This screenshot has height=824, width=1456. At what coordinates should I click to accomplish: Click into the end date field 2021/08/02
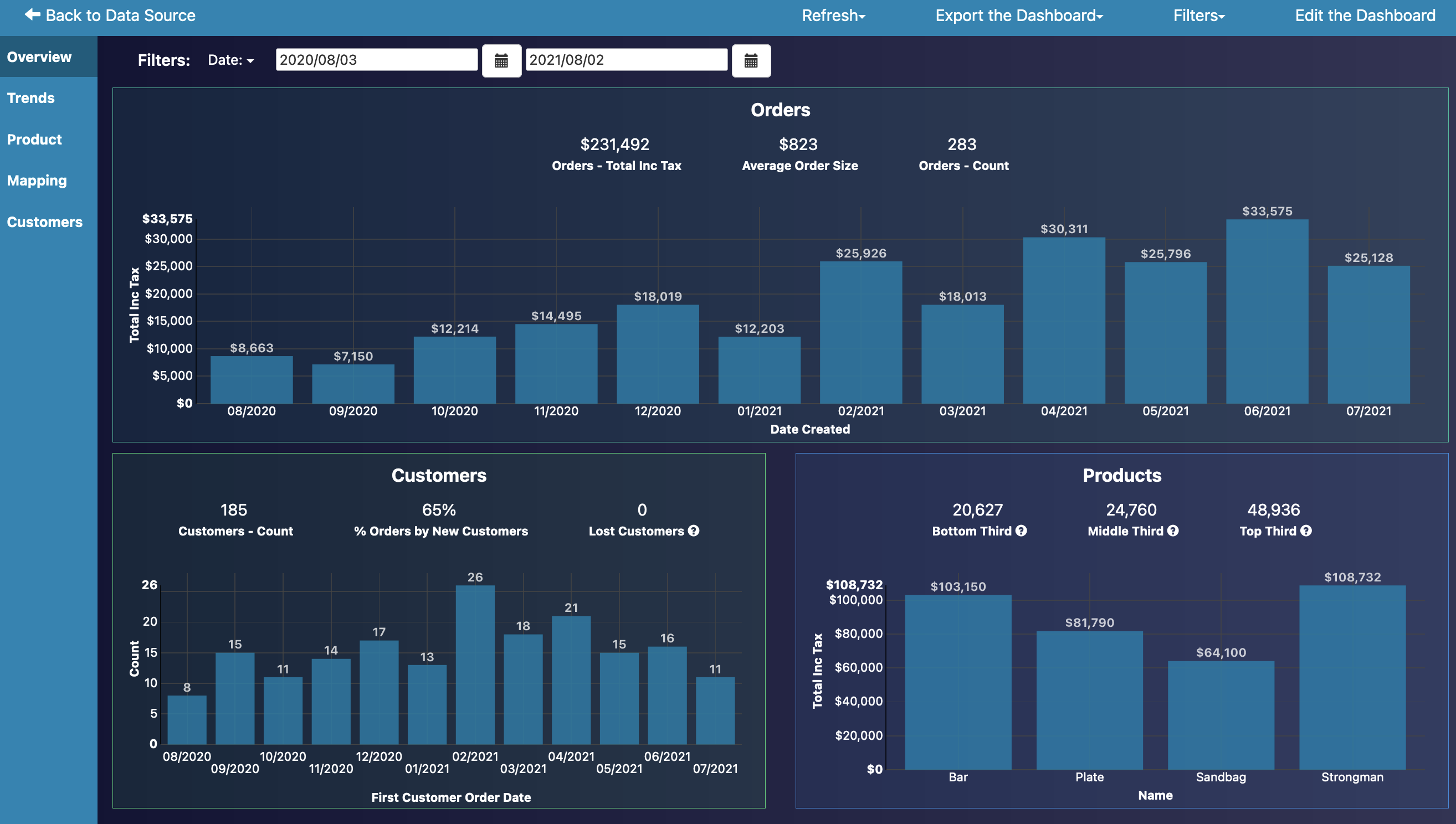pyautogui.click(x=626, y=60)
